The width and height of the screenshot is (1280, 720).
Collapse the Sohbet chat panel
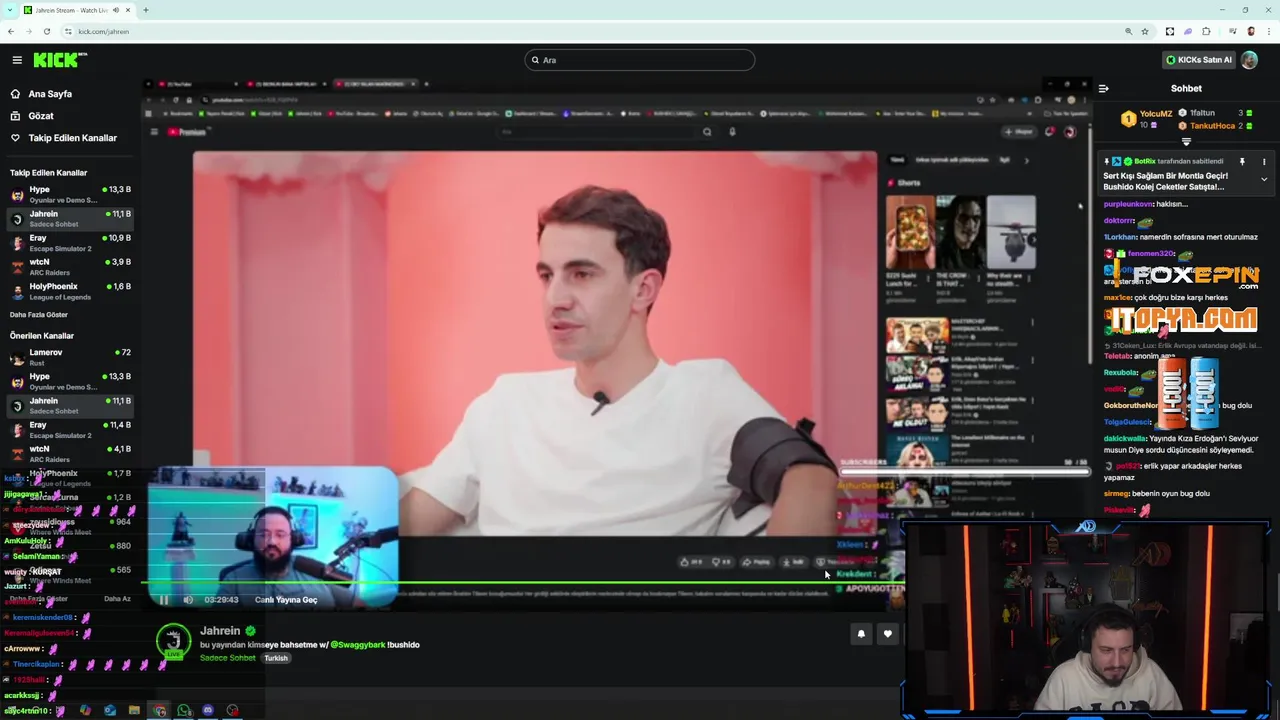(1103, 88)
